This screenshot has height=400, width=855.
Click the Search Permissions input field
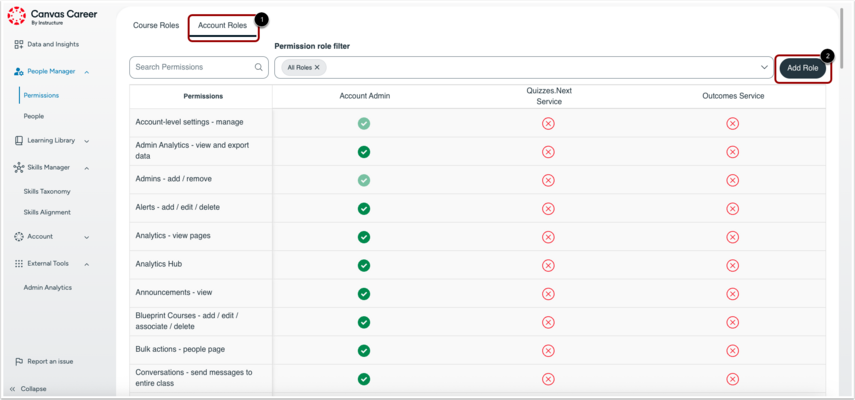[199, 68]
